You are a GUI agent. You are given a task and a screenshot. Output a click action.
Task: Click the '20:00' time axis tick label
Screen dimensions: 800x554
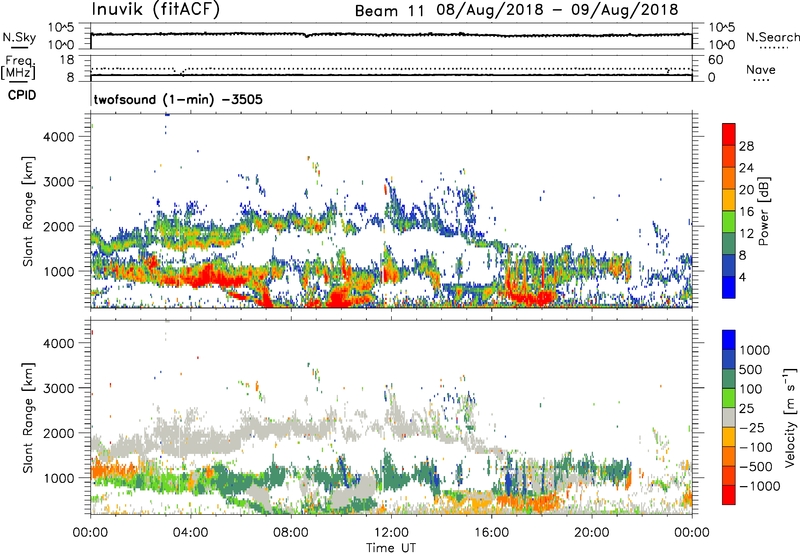click(x=591, y=533)
